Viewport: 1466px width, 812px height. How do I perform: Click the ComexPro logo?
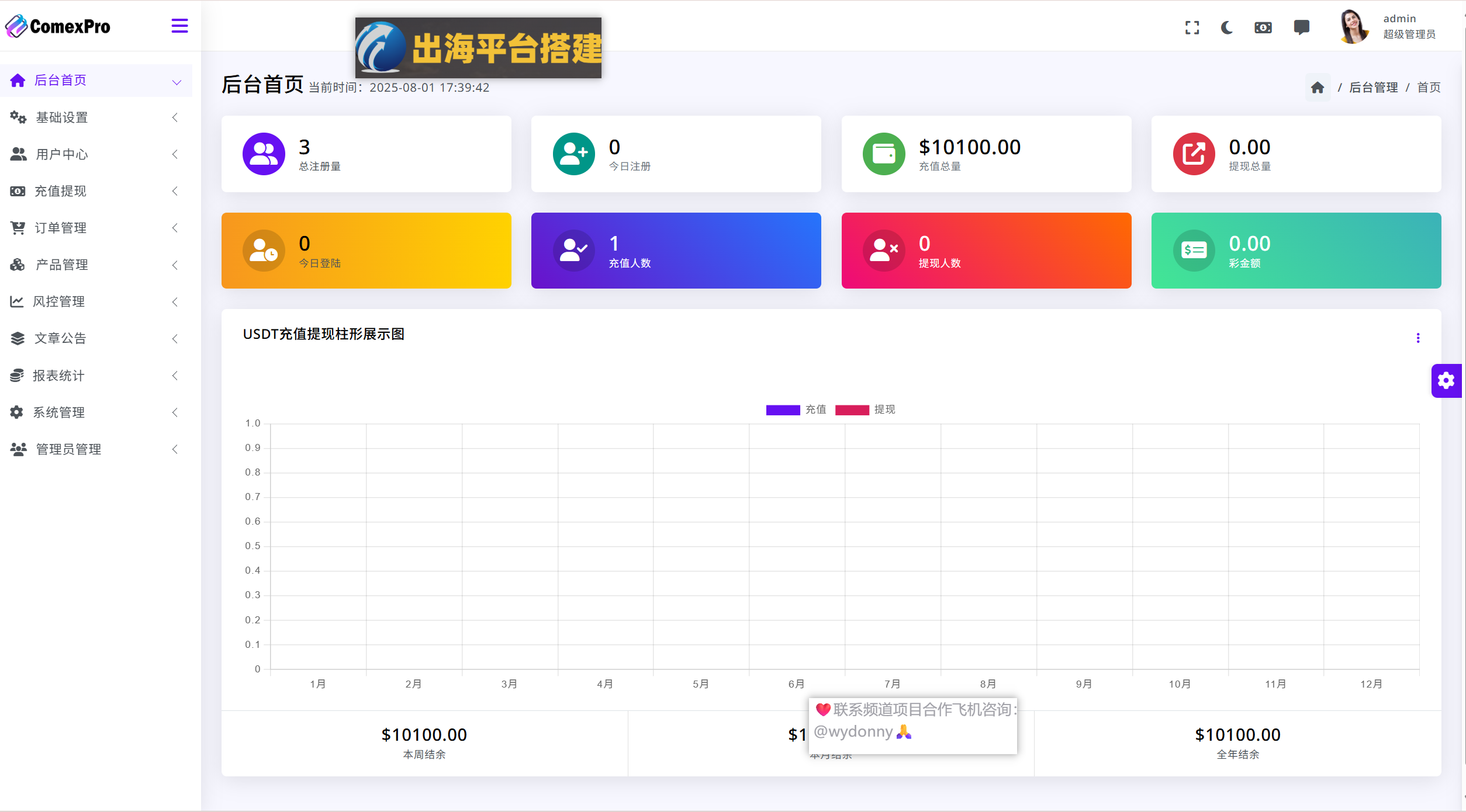coord(58,26)
